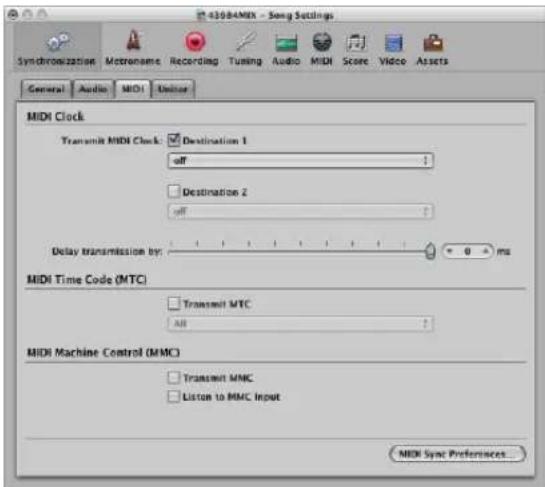
Task: Switch to the Audio sub-tab
Action: (x=93, y=89)
